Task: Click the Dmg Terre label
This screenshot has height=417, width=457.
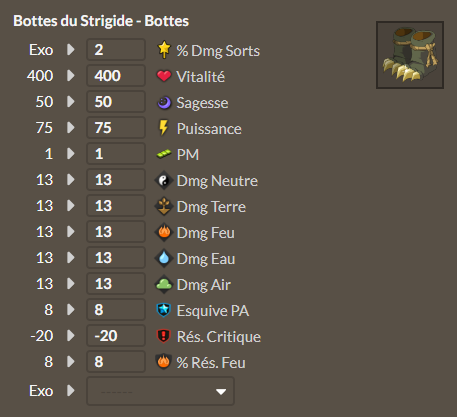Action: click(211, 207)
